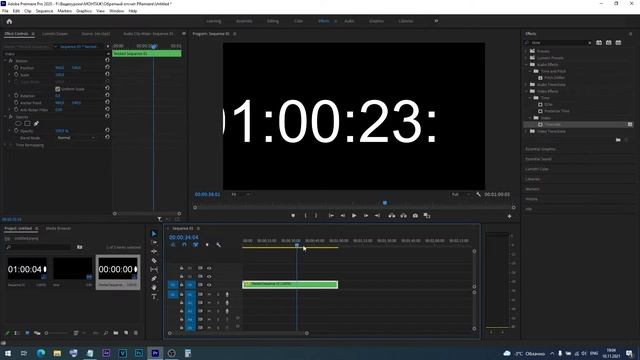The height and width of the screenshot is (360, 640).
Task: Toggle Scale animation stopwatch
Action: click(16, 75)
